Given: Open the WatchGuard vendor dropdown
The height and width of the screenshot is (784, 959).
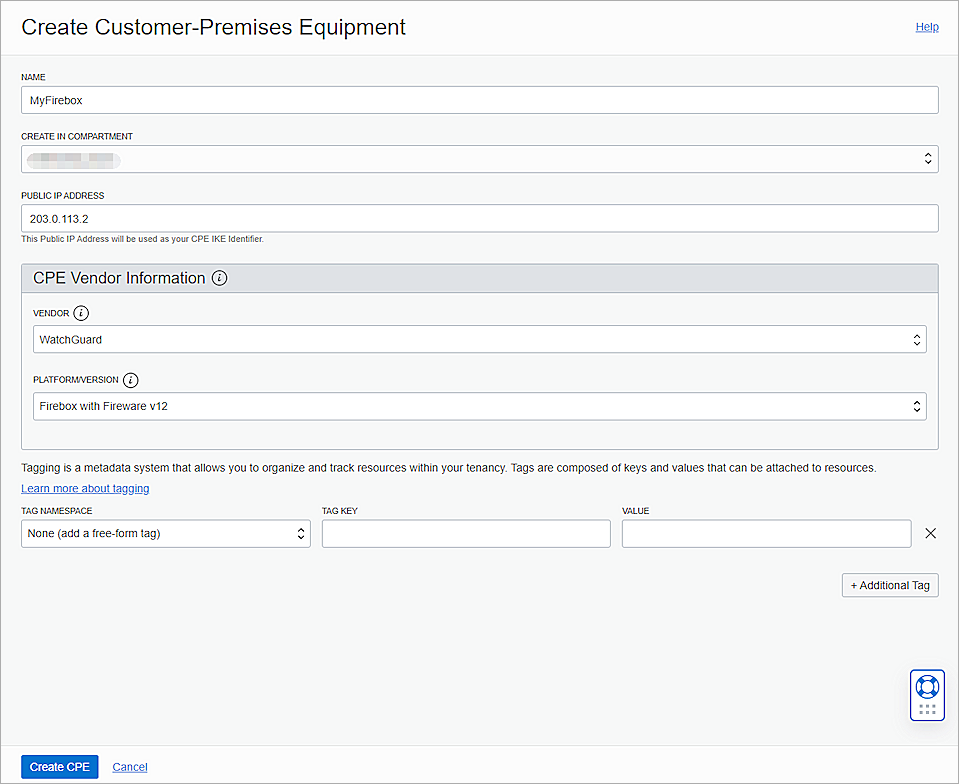Looking at the screenshot, I should coord(480,339).
